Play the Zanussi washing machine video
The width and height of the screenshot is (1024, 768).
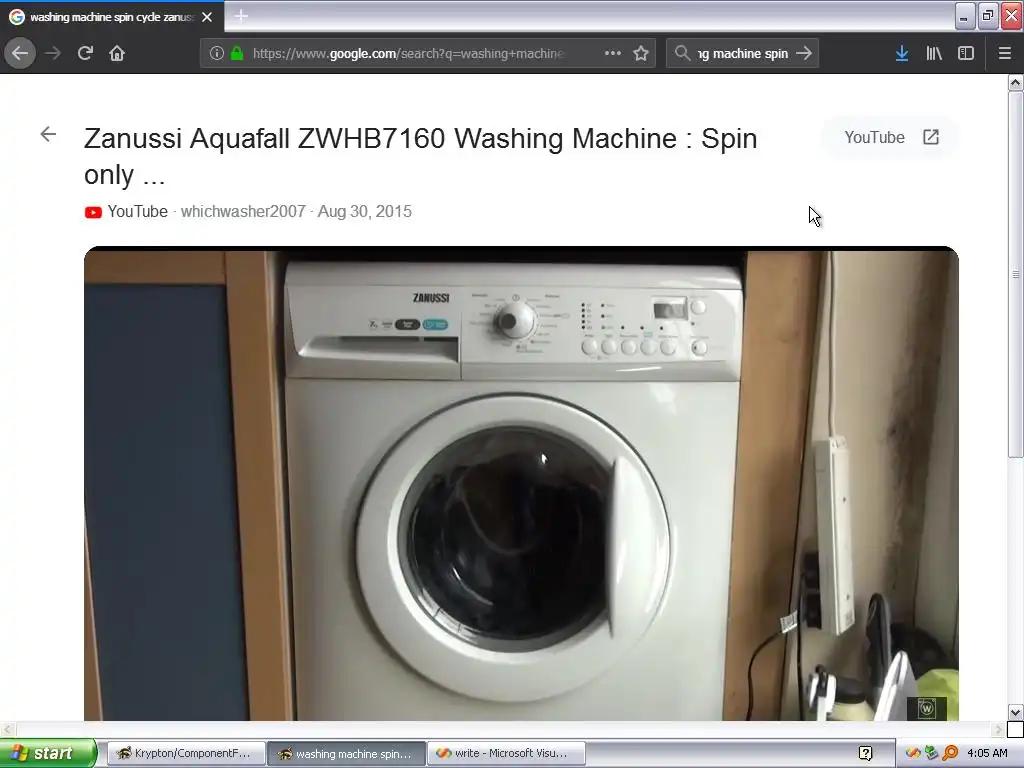521,483
